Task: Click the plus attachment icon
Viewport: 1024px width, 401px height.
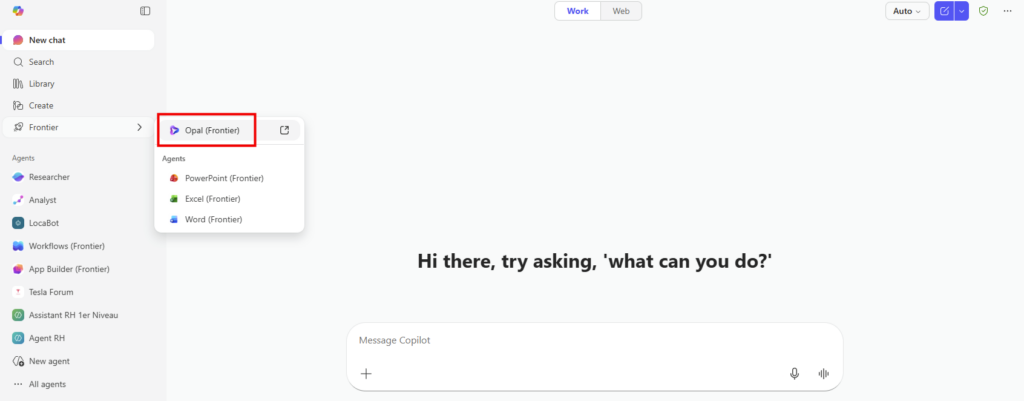Action: click(x=366, y=373)
